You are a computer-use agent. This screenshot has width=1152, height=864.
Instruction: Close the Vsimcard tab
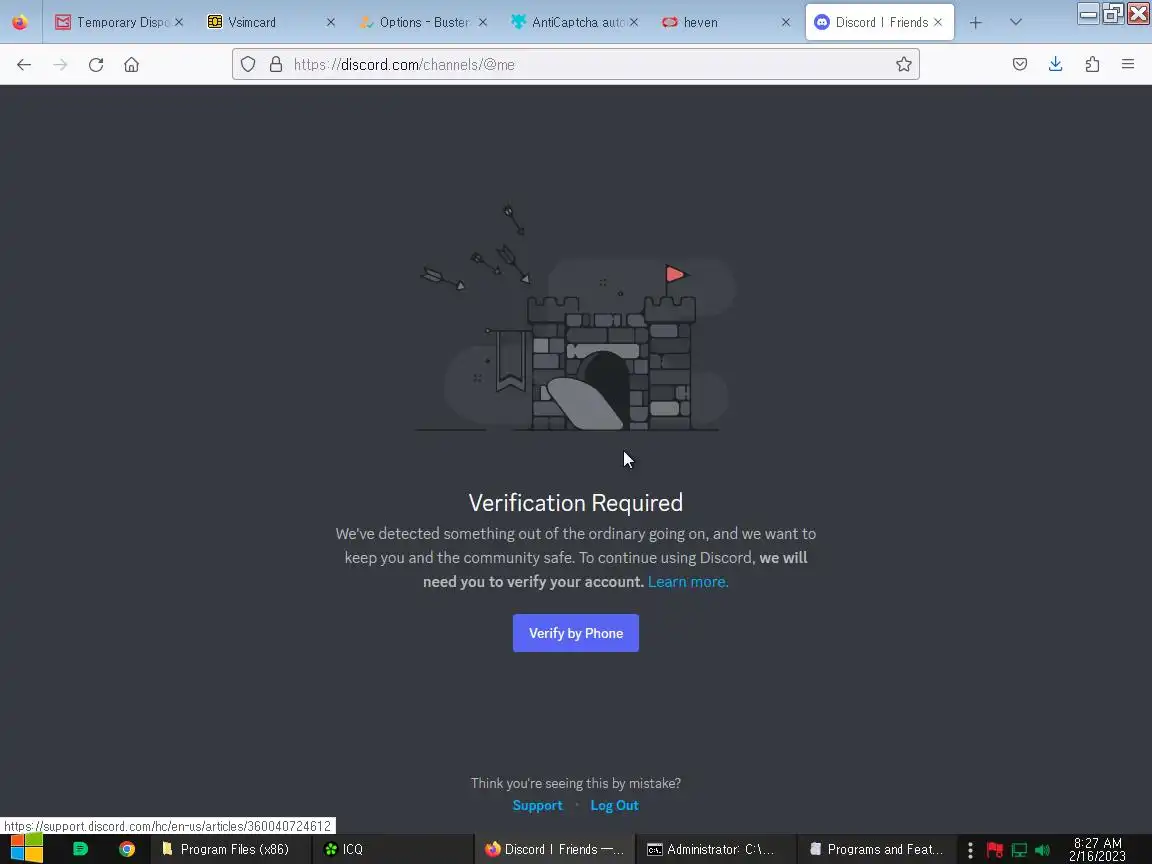point(331,23)
